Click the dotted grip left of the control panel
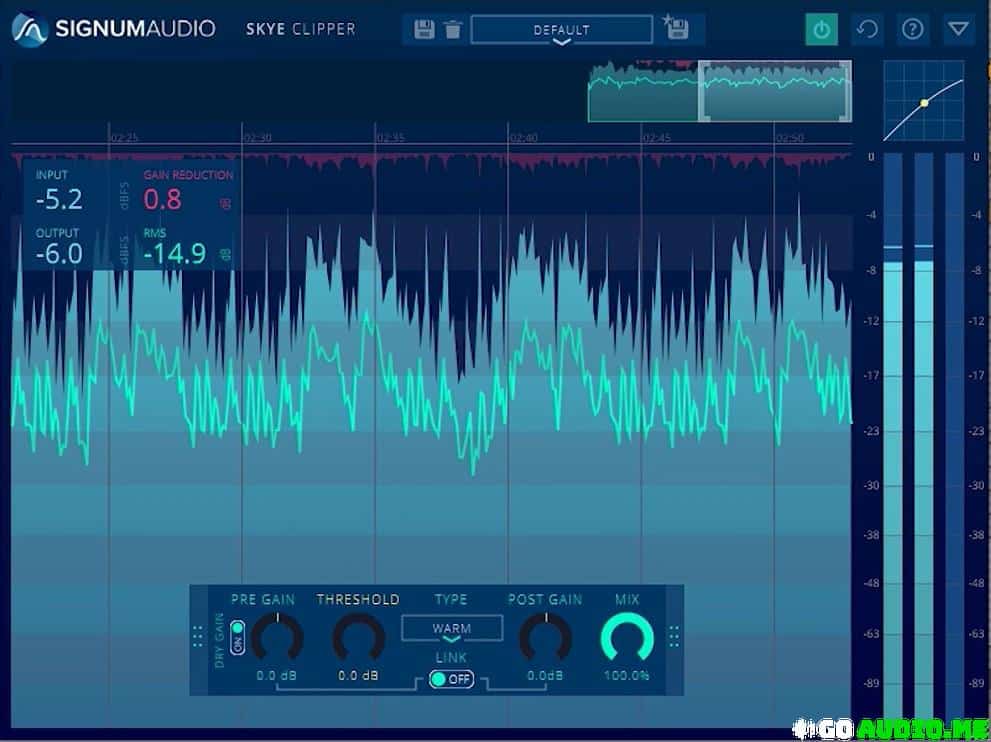Image resolution: width=991 pixels, height=742 pixels. tap(198, 637)
